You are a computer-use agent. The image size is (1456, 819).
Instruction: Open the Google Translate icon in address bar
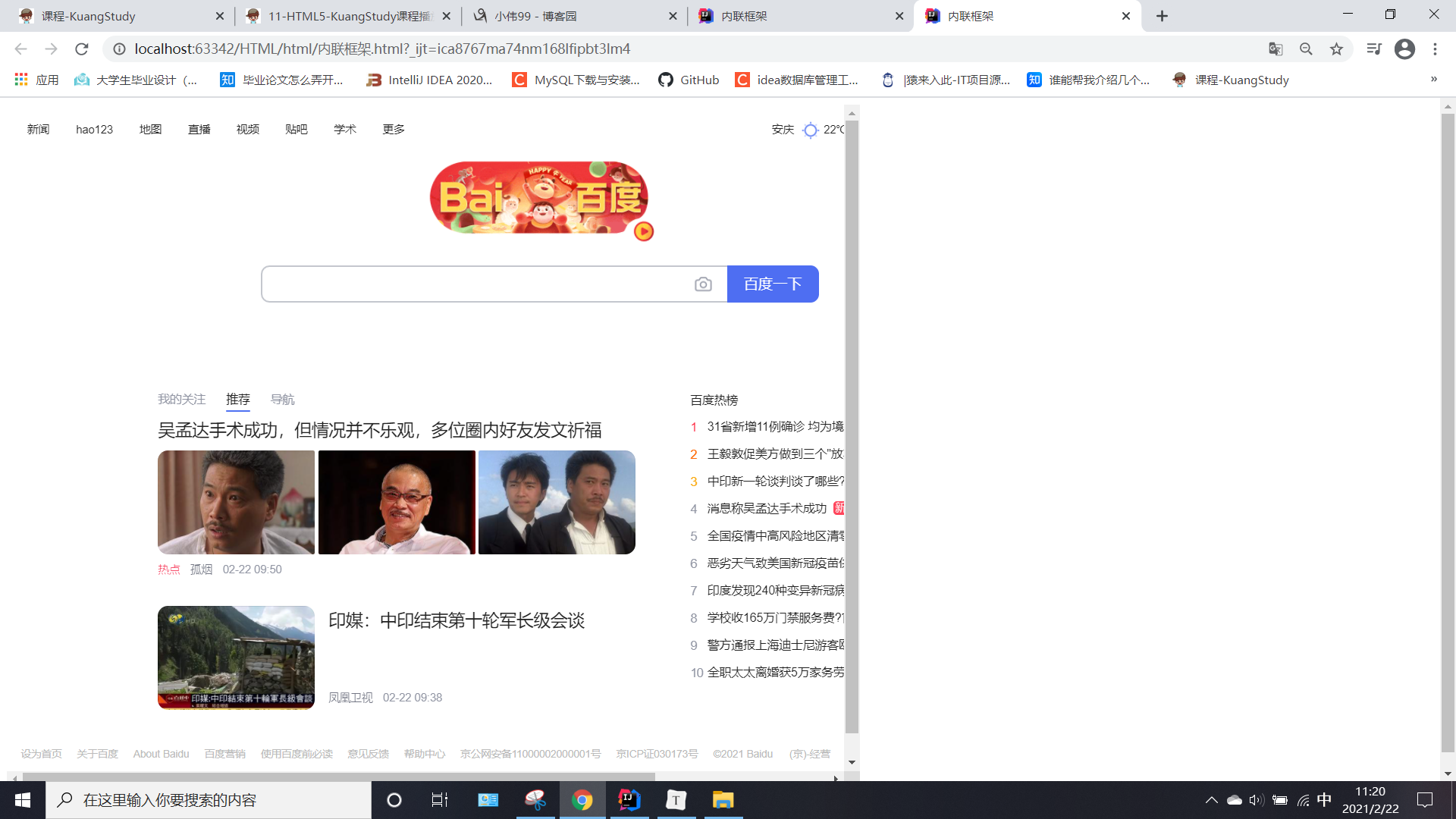tap(1276, 49)
